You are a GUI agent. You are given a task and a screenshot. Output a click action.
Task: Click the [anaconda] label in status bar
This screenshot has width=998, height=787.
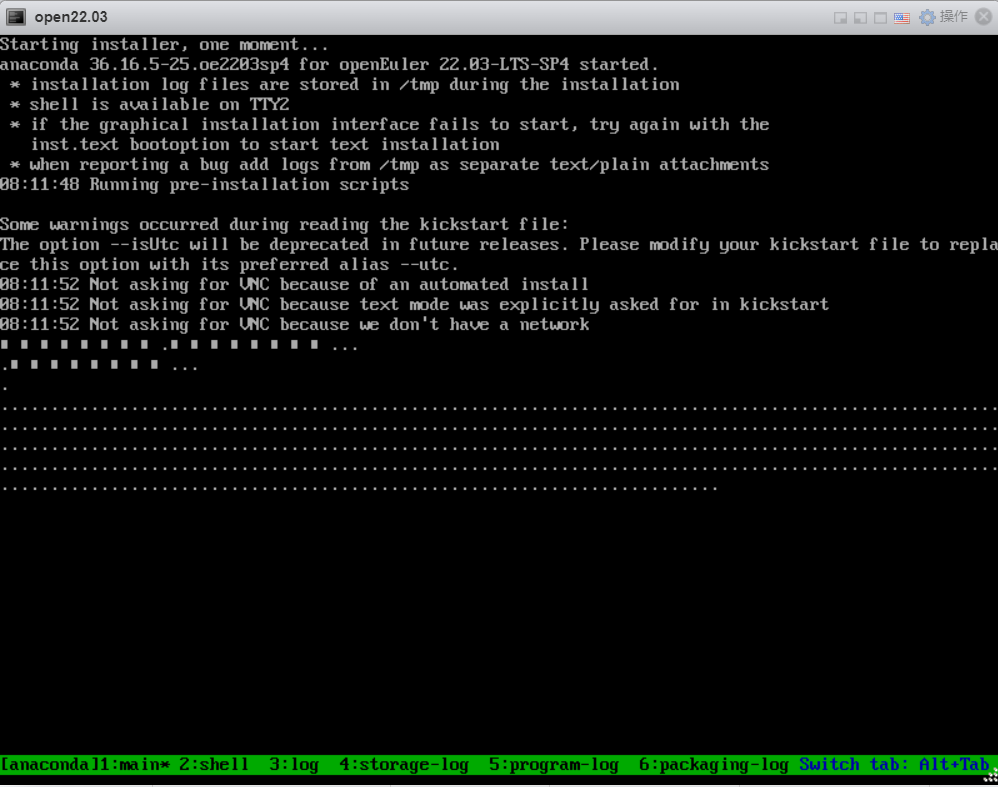tap(47, 765)
